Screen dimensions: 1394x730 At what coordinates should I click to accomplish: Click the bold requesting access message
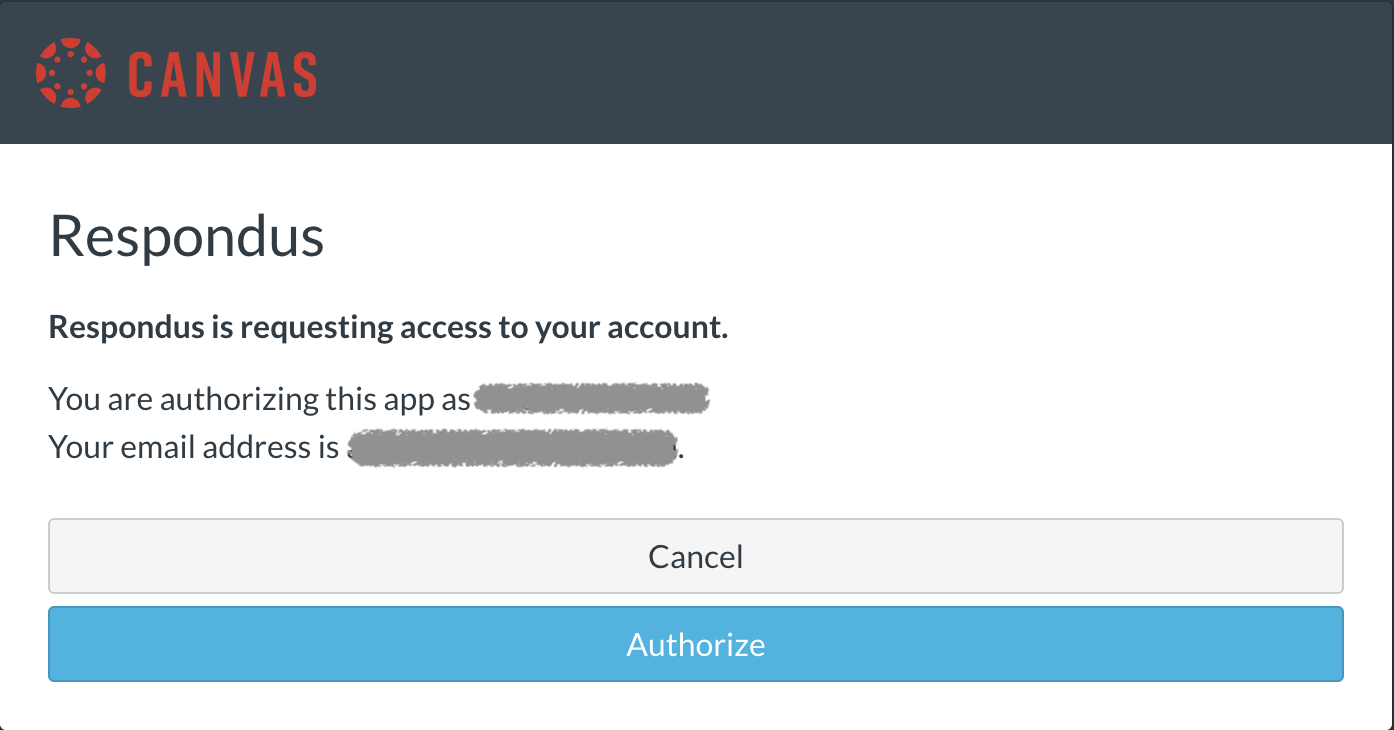[388, 327]
